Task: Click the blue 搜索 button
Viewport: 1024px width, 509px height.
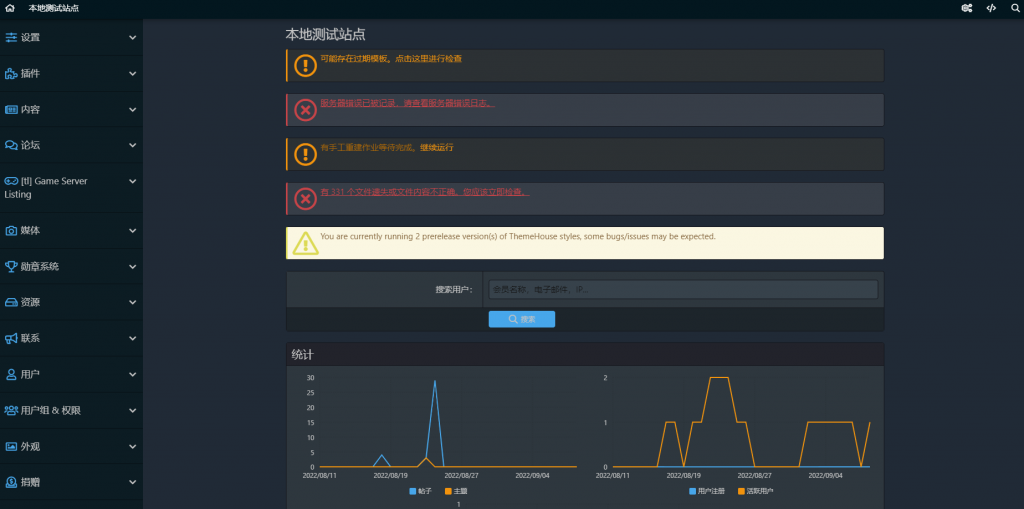Action: coord(522,319)
